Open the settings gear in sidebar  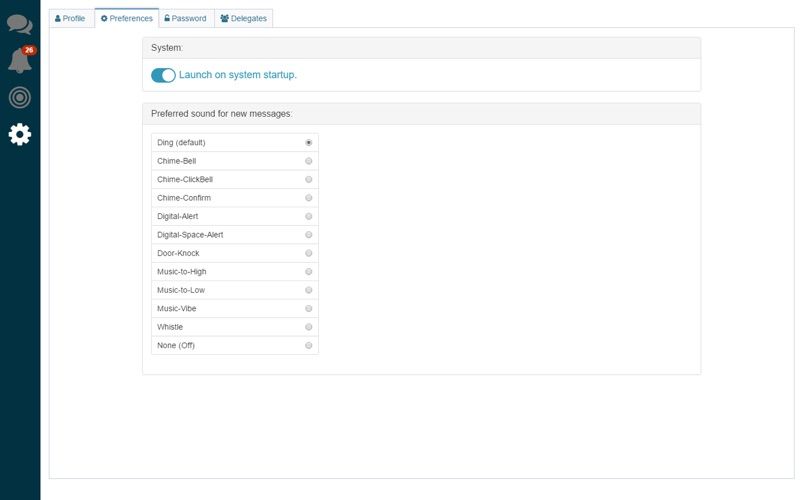tap(19, 134)
